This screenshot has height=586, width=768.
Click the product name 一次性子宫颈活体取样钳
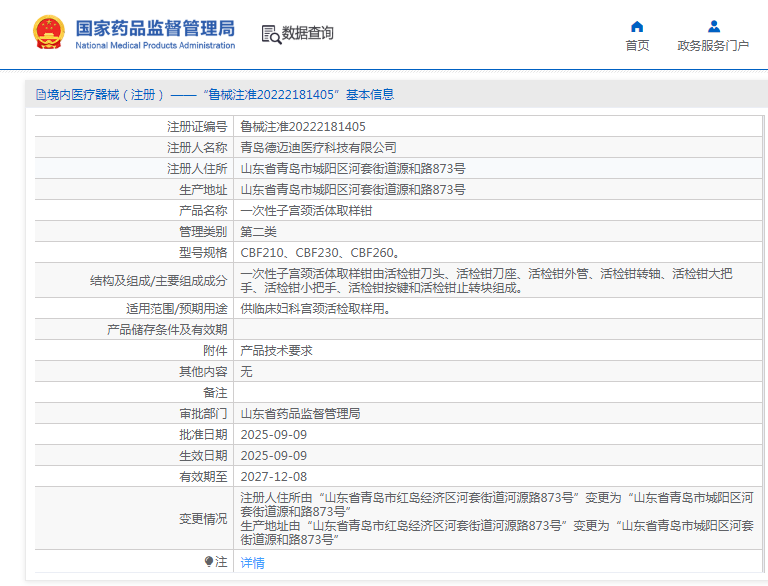306,211
